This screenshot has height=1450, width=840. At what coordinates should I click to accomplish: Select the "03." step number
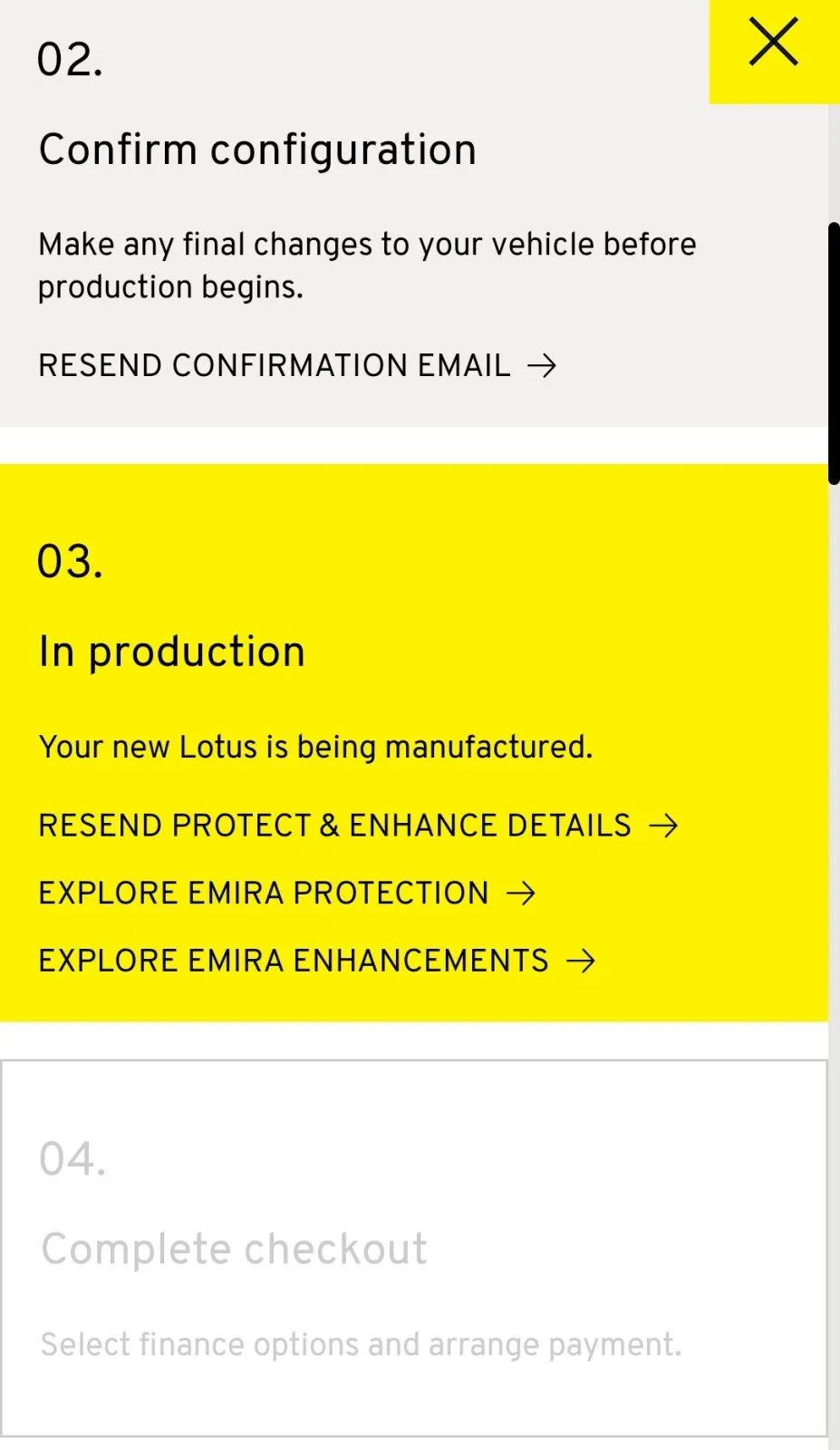coord(70,562)
